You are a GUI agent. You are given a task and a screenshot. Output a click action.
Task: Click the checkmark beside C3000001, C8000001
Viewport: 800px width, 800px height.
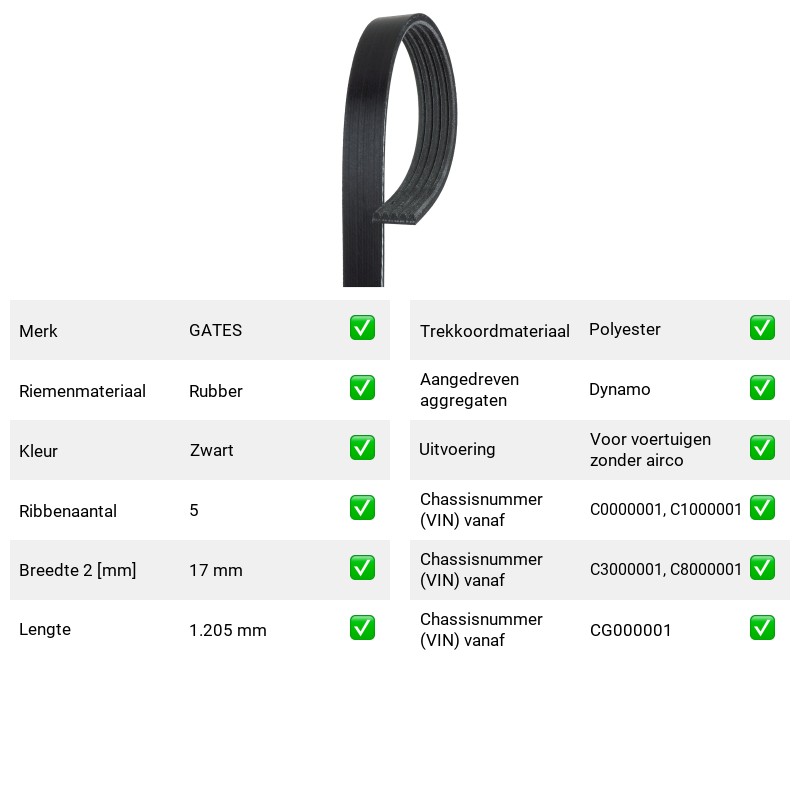point(762,568)
